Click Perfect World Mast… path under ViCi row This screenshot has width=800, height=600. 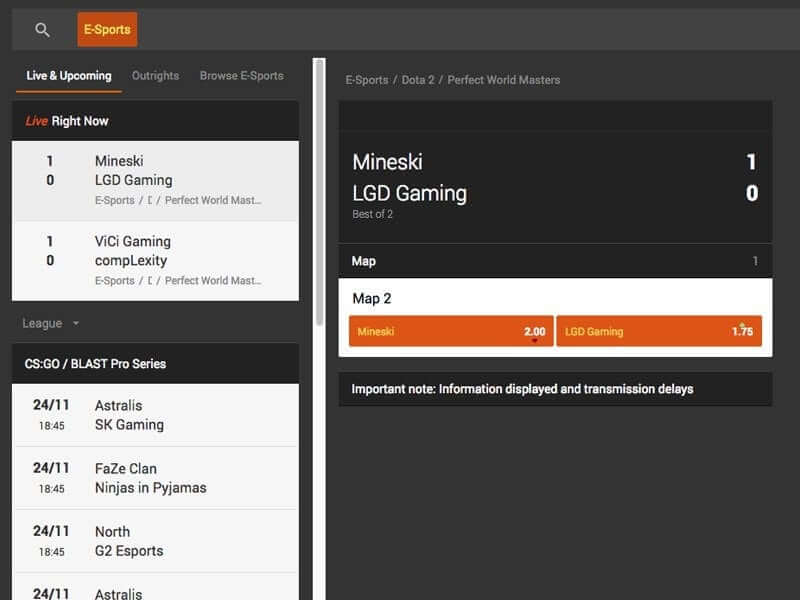(x=213, y=281)
